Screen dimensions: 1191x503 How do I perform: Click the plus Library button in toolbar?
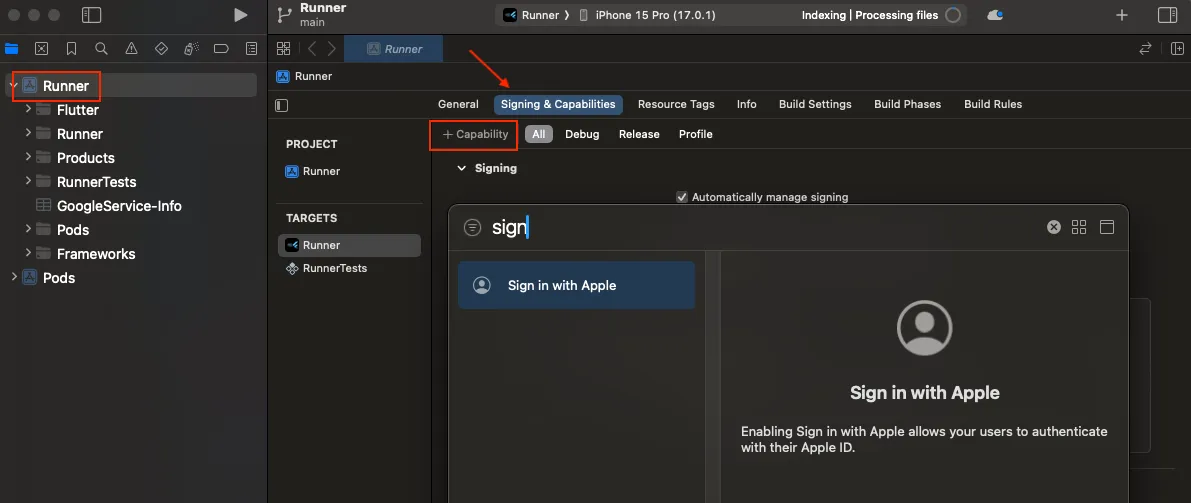click(x=1121, y=15)
